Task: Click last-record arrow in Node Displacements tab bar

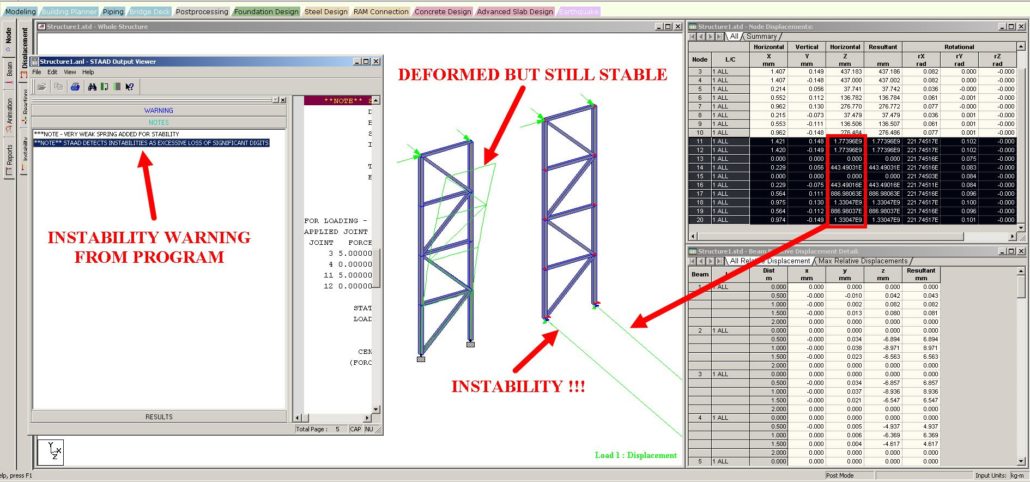Action: click(719, 37)
